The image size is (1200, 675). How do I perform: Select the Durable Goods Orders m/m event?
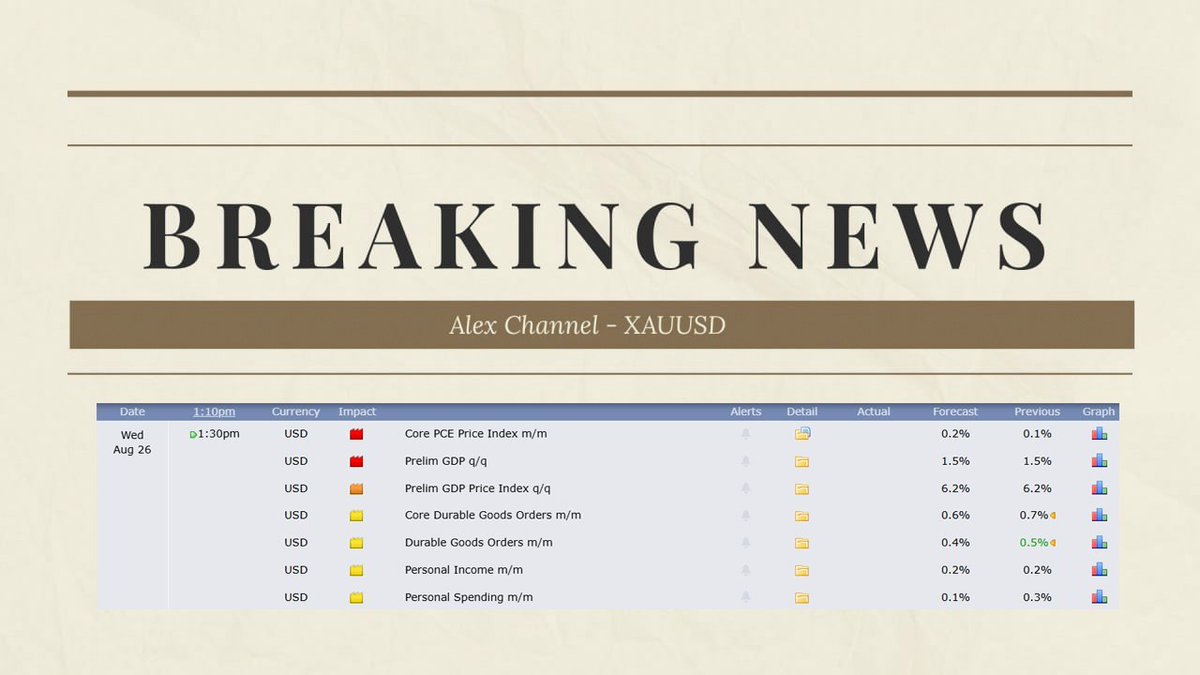tap(479, 542)
